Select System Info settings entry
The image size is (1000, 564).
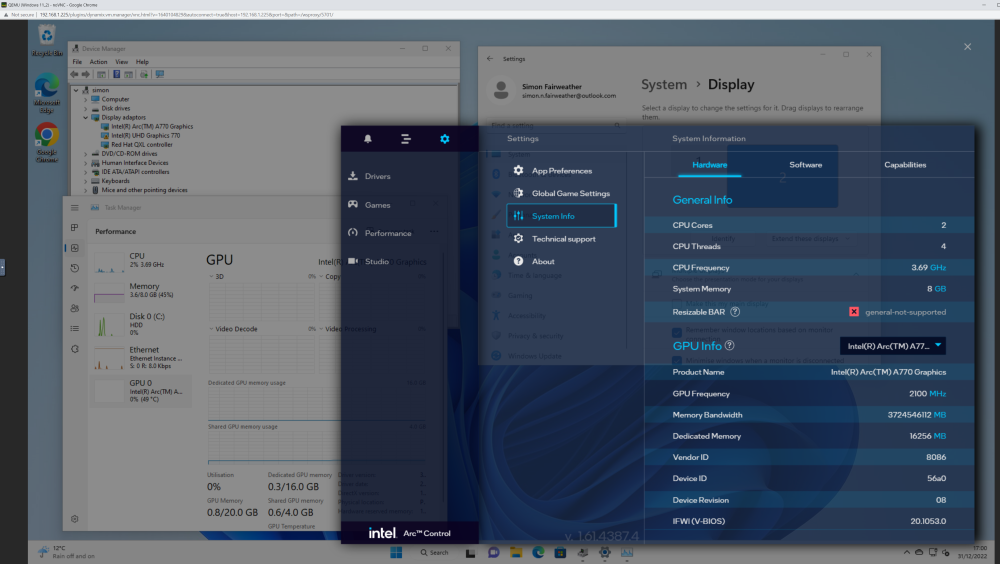tap(561, 216)
